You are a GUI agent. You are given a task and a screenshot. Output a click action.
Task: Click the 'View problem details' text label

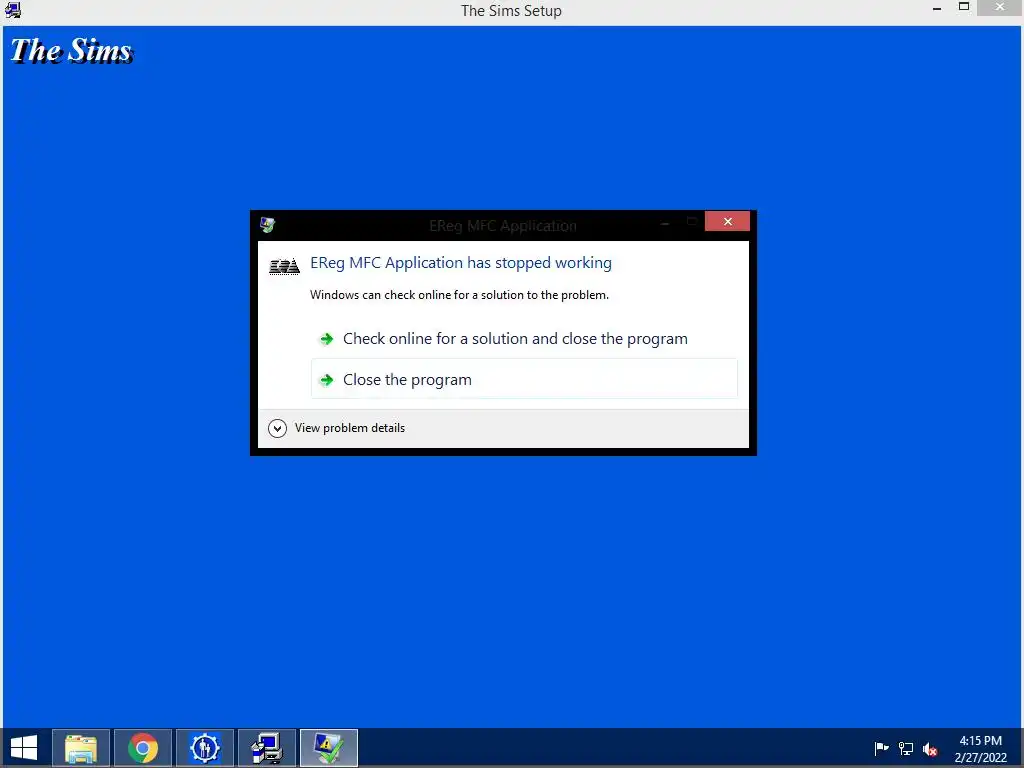pos(349,428)
